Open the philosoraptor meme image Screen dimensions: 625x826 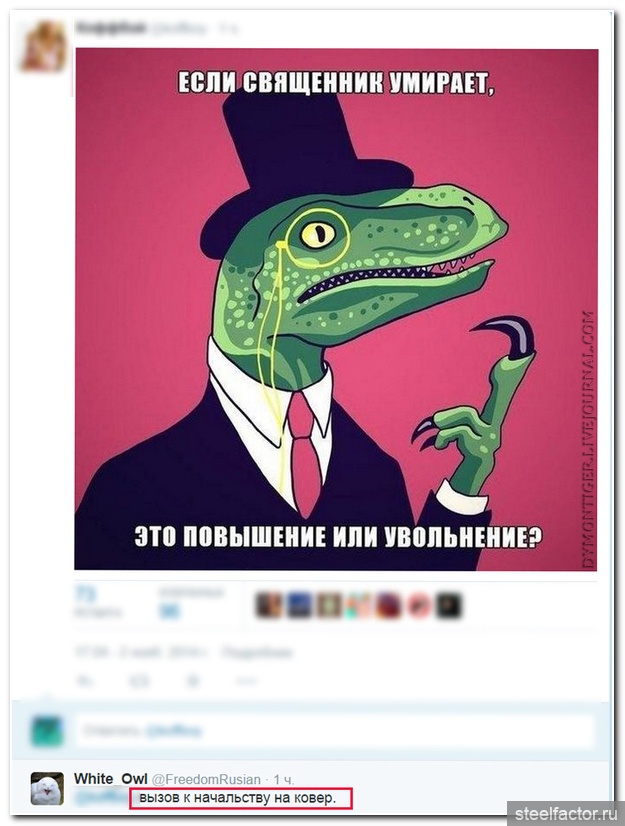pos(336,309)
